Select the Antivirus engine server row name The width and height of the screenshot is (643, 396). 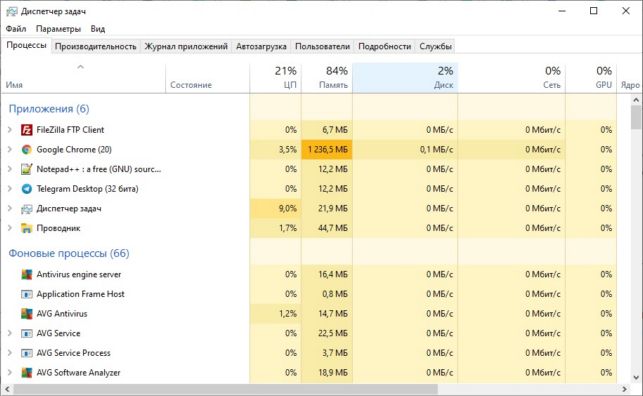pyautogui.click(x=79, y=274)
